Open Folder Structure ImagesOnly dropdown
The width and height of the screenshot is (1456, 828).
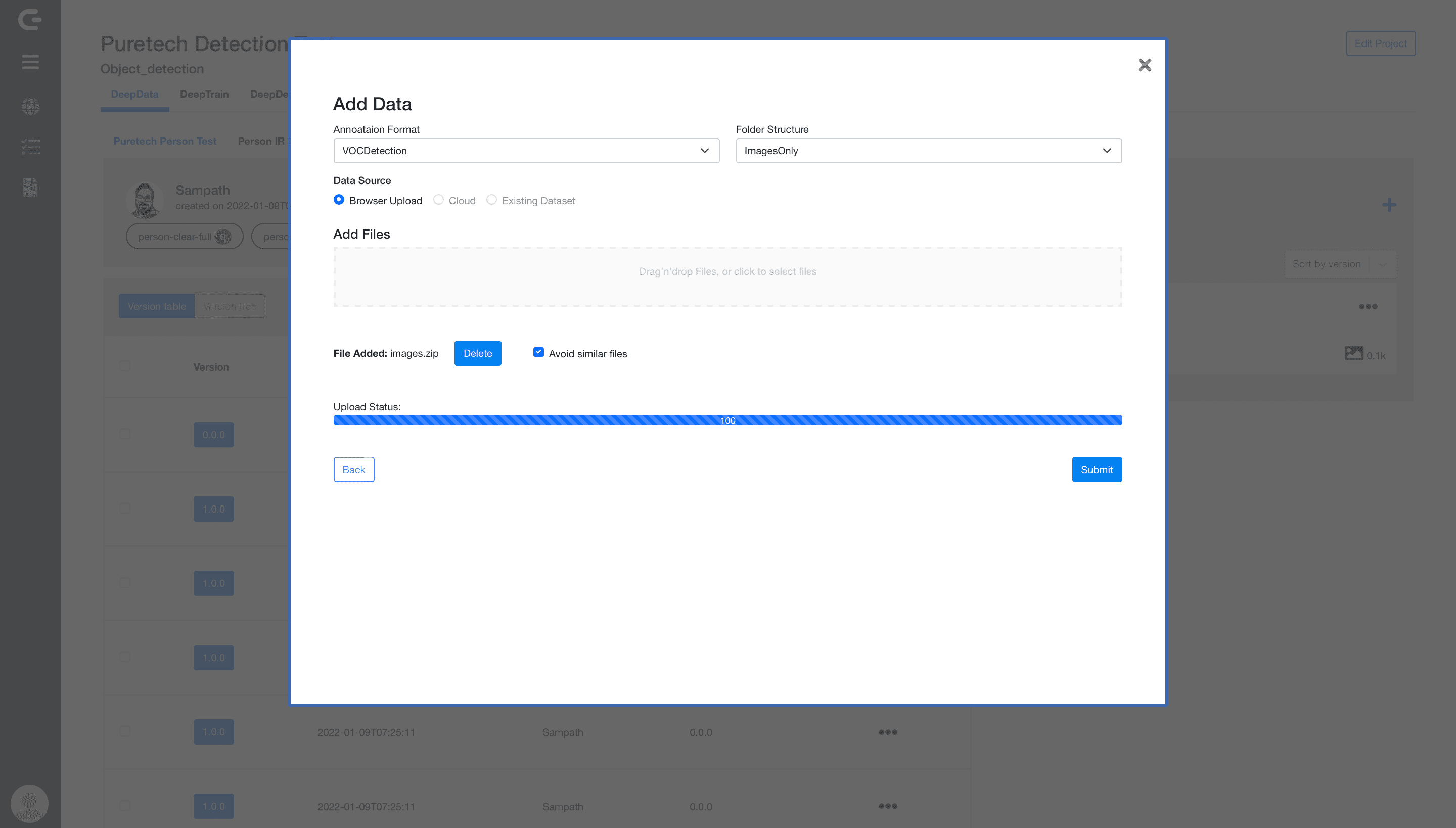(x=928, y=151)
